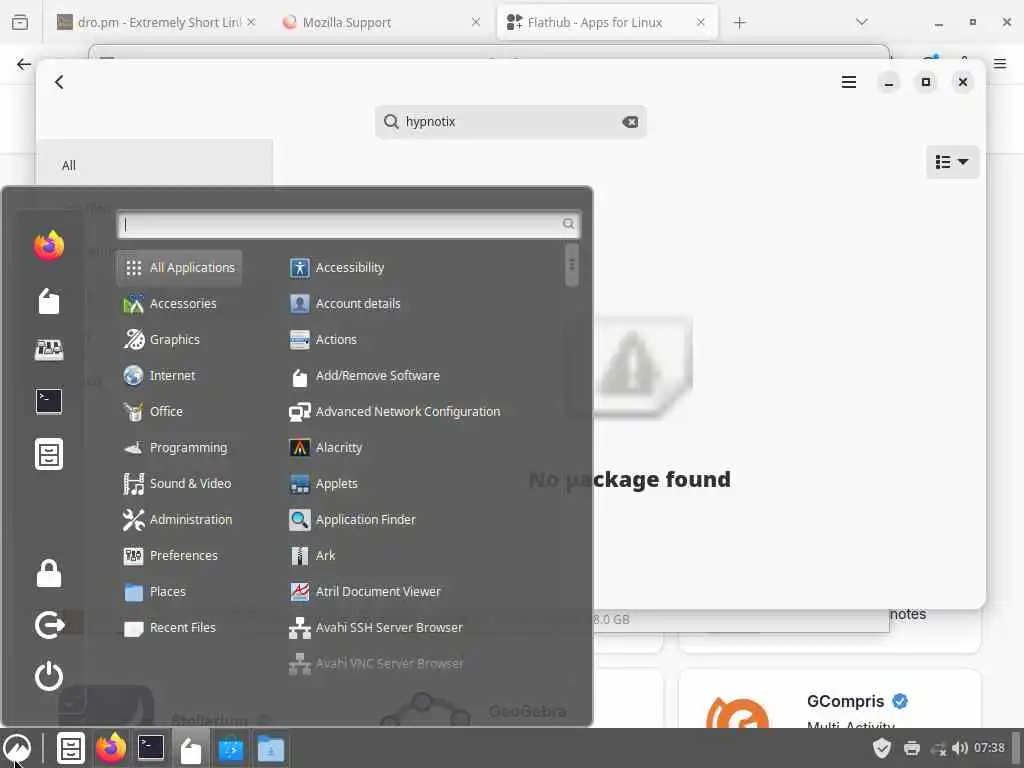Open file manager from favorites sidebar
The width and height of the screenshot is (1024, 768).
click(x=49, y=454)
